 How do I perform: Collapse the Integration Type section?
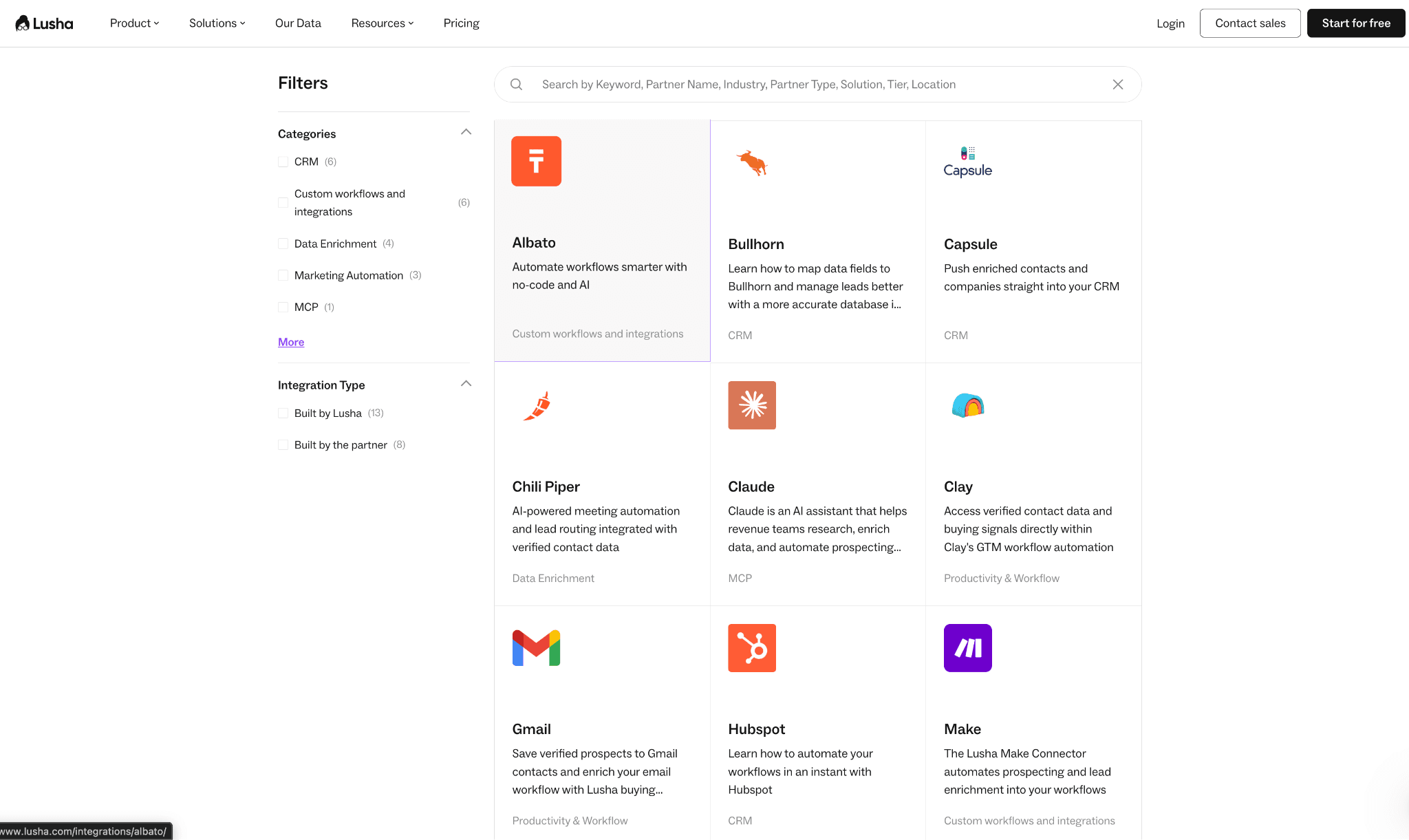coord(466,384)
